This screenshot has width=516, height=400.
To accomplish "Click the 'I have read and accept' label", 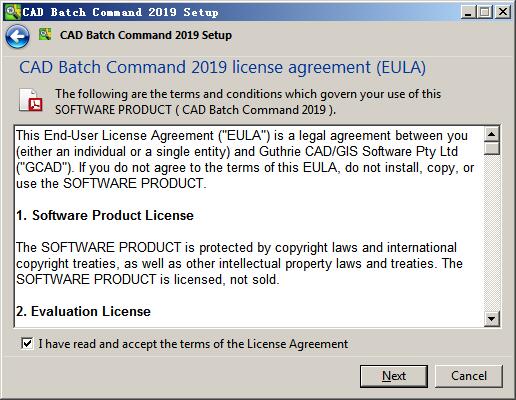I will 193,344.
